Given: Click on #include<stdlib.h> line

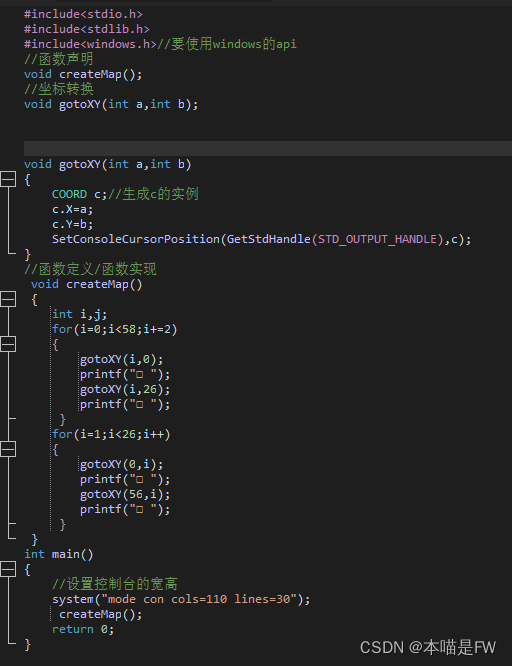Looking at the screenshot, I should [x=87, y=29].
